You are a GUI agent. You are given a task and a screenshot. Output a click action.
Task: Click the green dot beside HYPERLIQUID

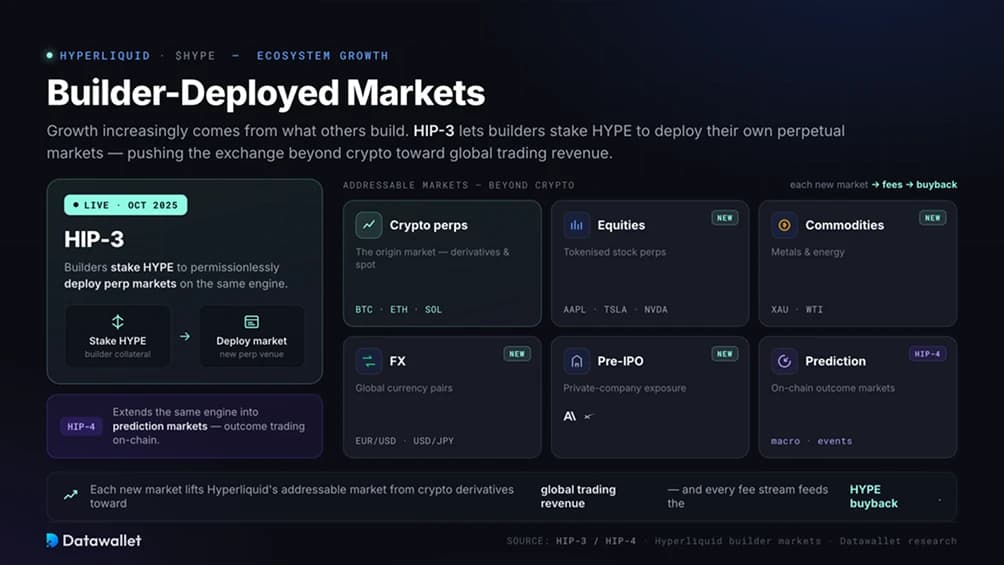point(49,56)
